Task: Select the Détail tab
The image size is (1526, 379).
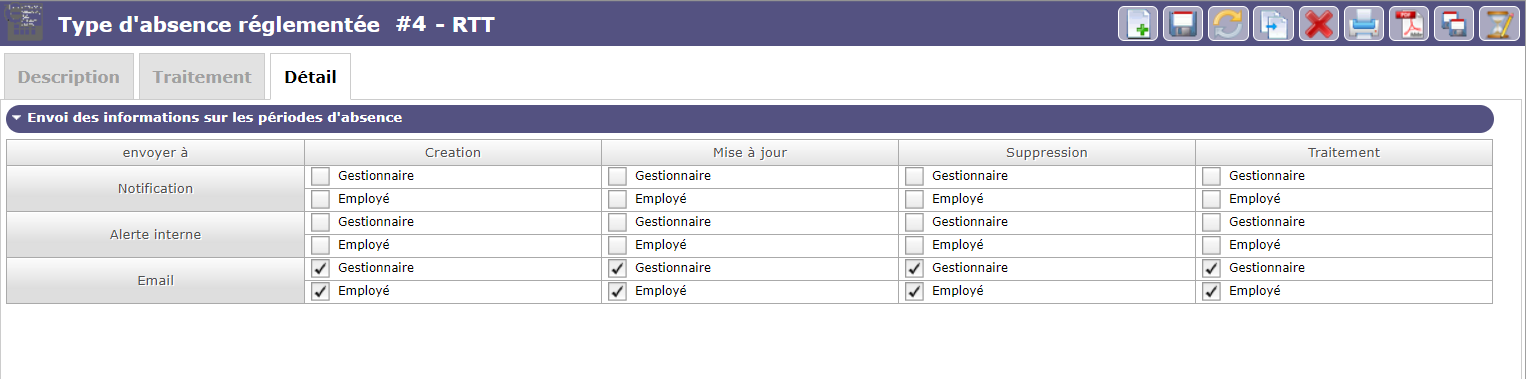Action: 310,77
